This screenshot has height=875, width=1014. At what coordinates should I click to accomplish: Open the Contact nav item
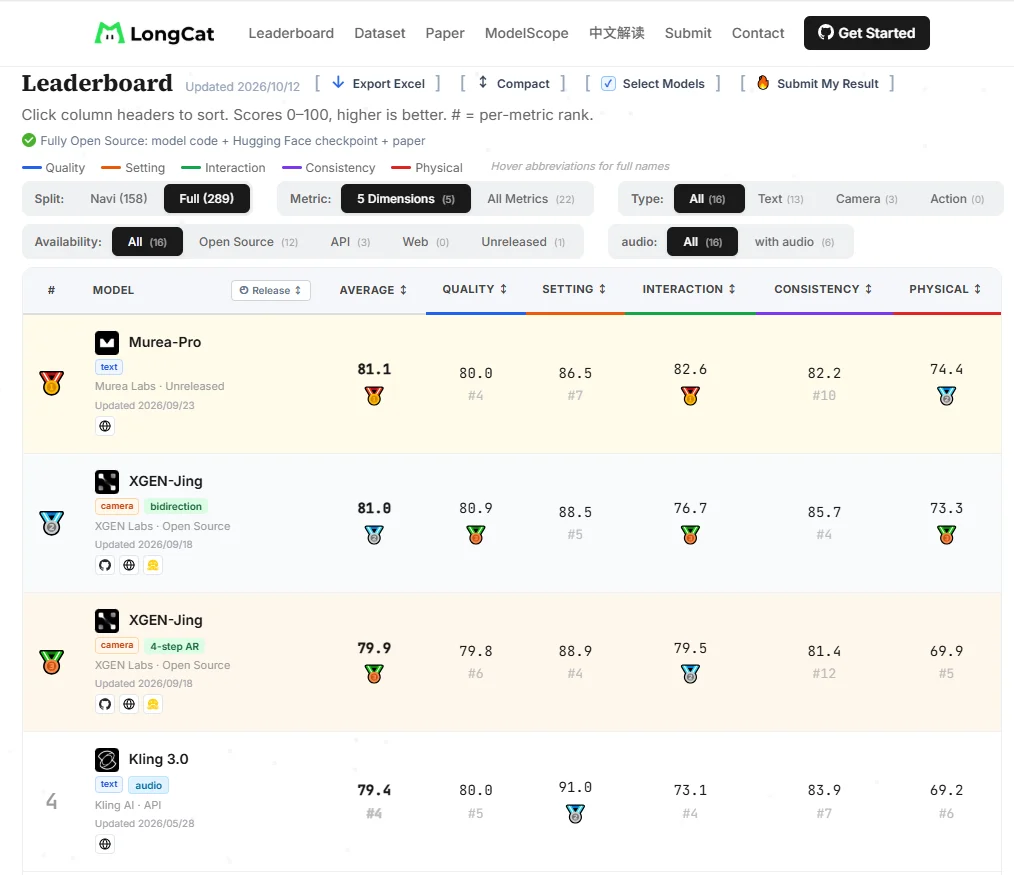[758, 33]
